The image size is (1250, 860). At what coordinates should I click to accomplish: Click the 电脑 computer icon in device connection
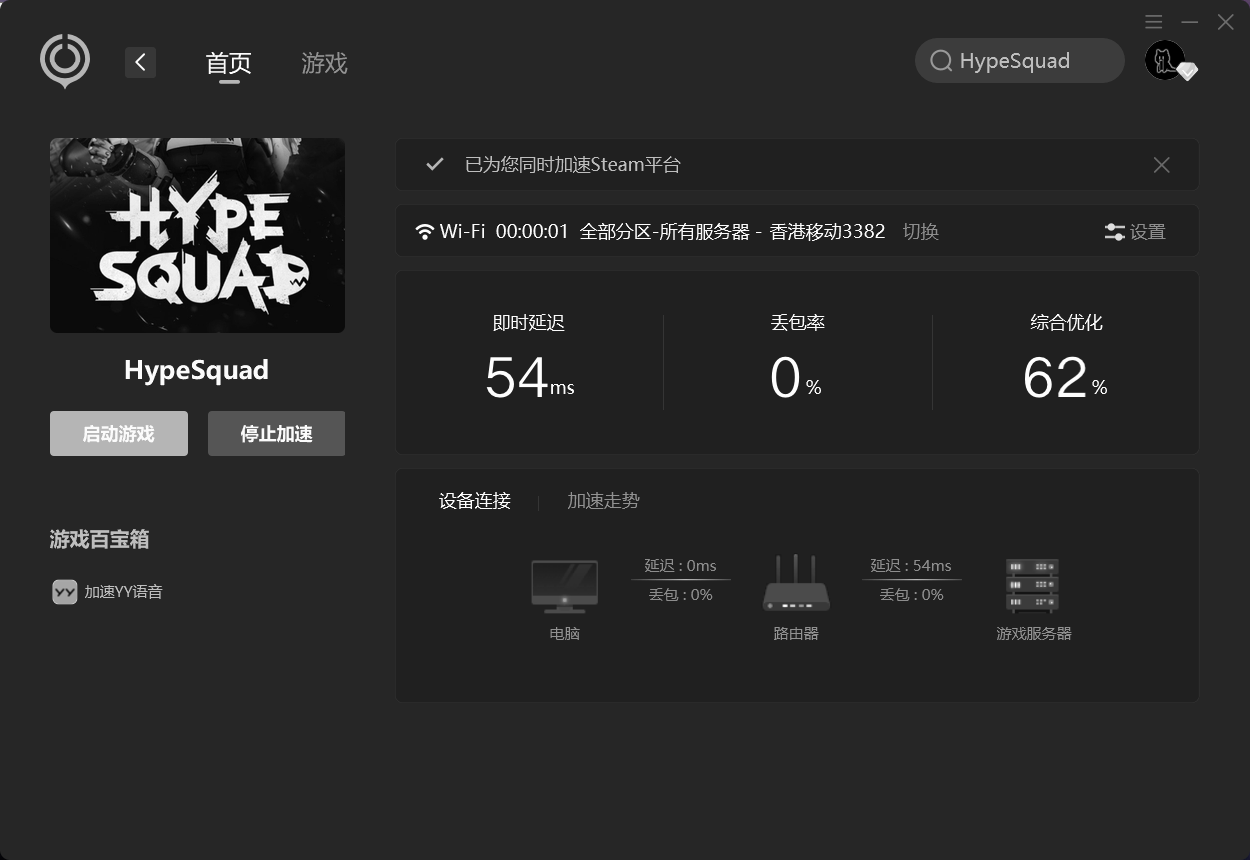coord(564,585)
